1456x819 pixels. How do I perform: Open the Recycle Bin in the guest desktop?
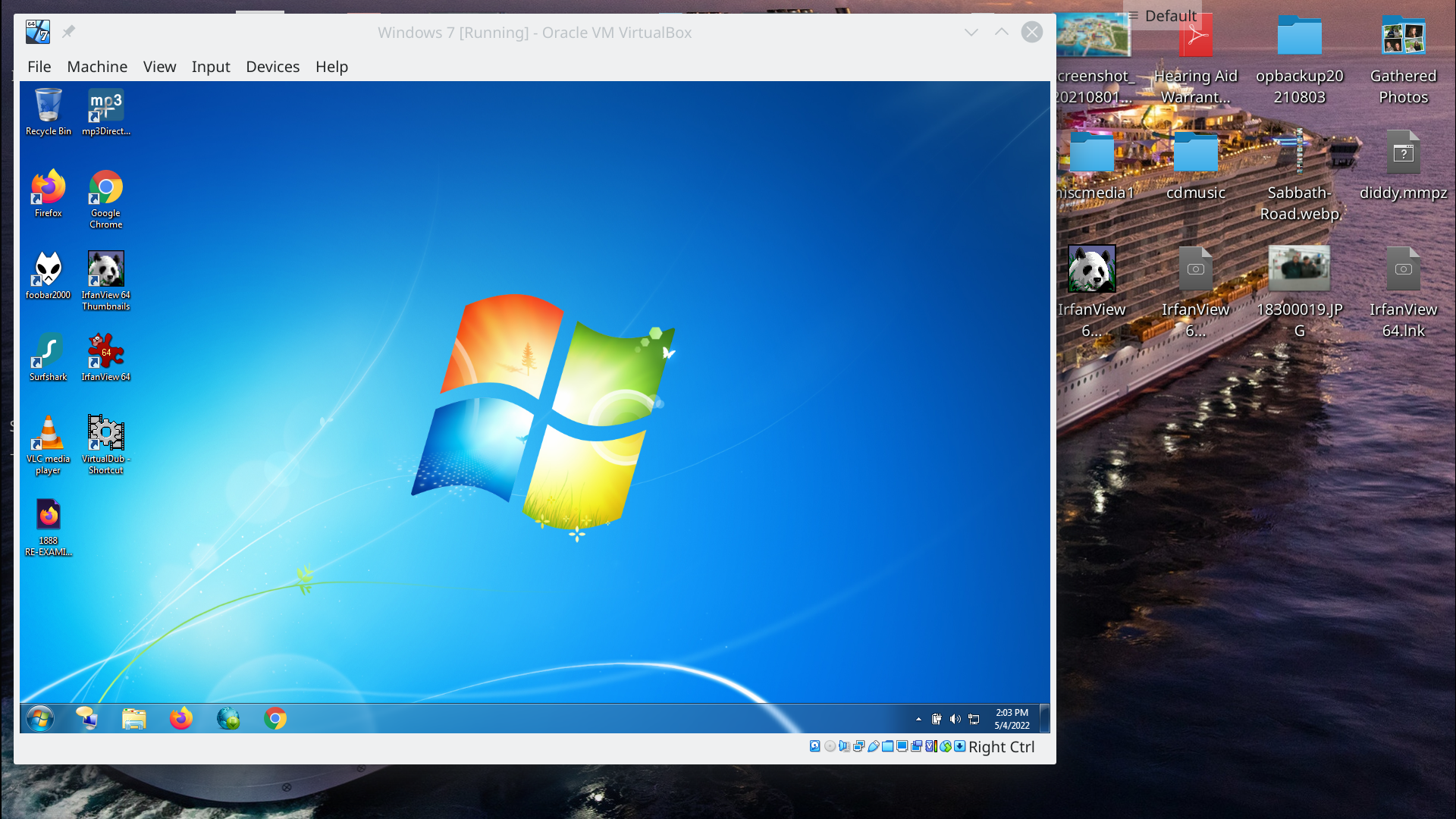point(48,112)
